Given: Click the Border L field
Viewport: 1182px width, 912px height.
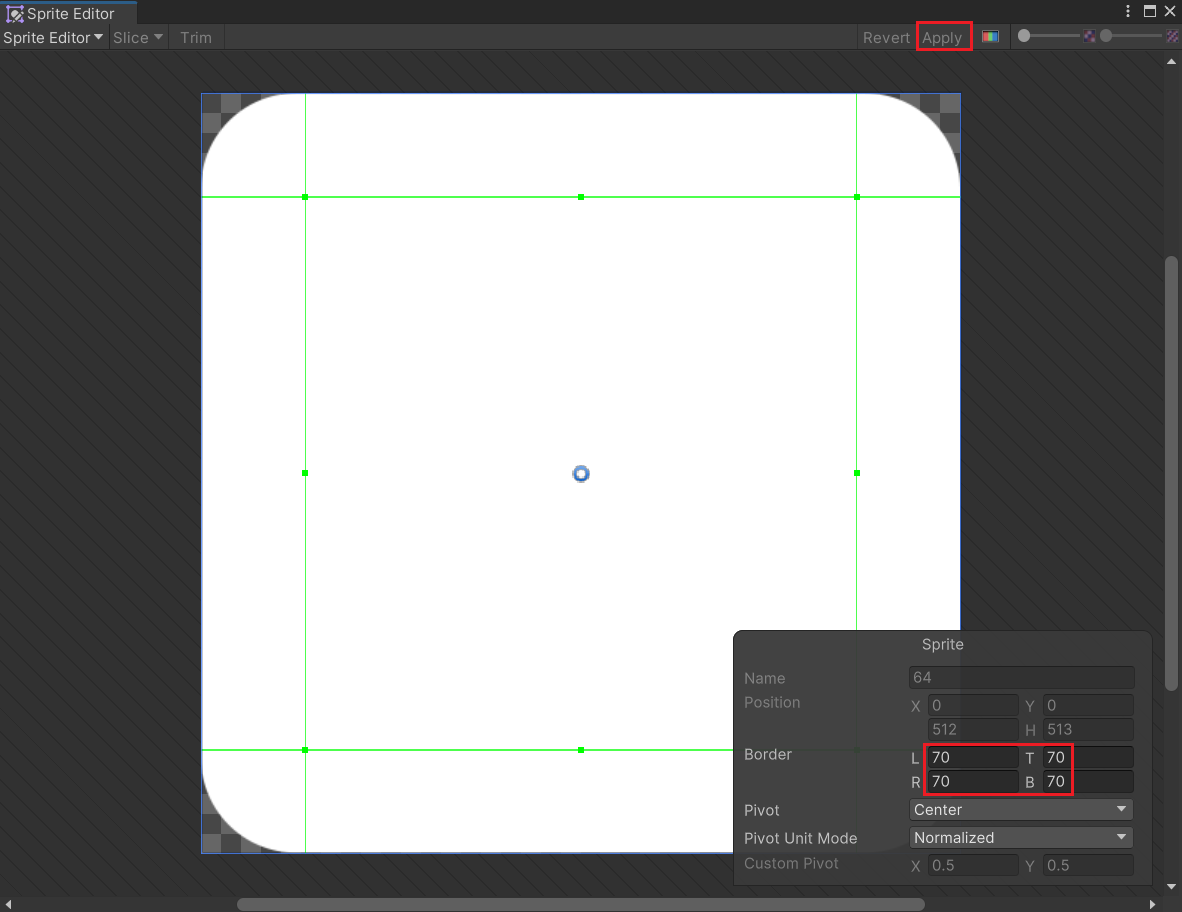Looking at the screenshot, I should point(973,757).
